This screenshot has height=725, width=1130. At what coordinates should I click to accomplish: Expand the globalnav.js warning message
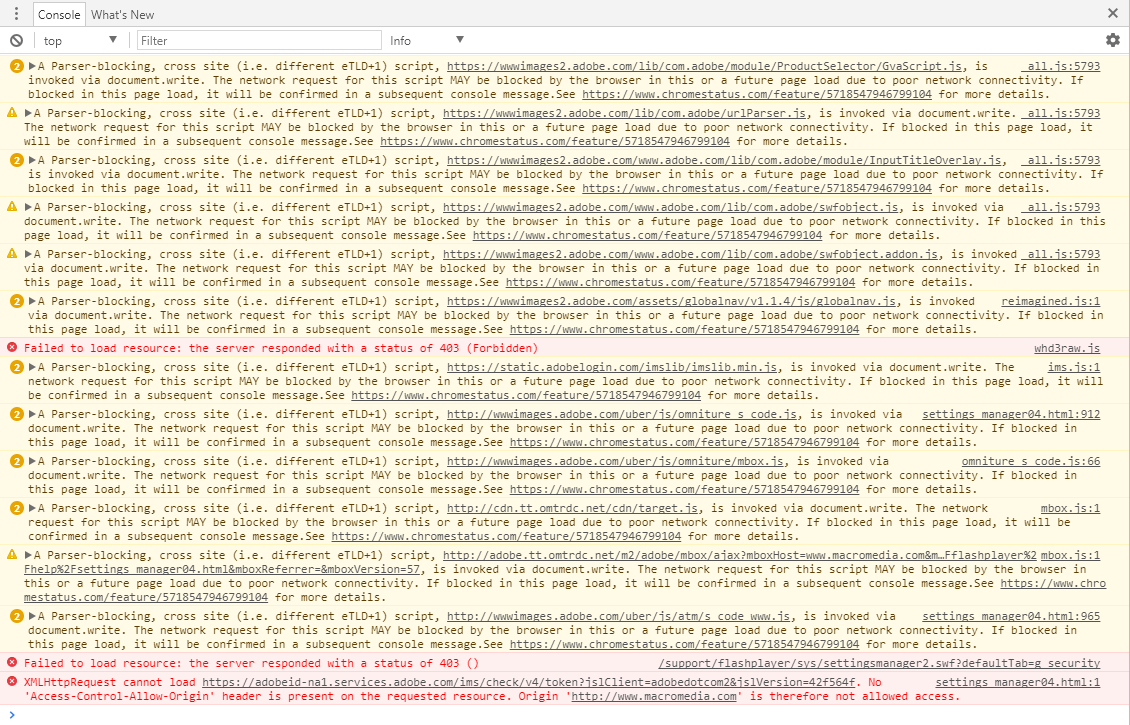coord(32,301)
